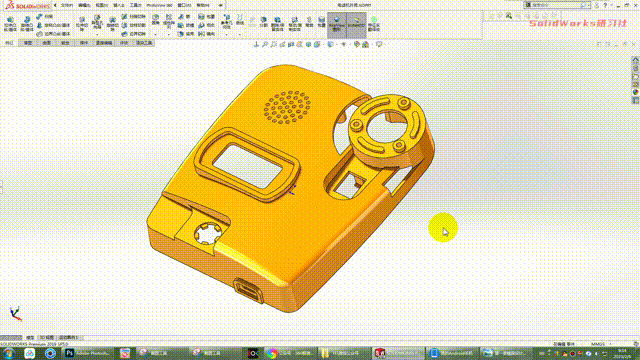Open Apply Scene in view toolbar

click(366, 44)
